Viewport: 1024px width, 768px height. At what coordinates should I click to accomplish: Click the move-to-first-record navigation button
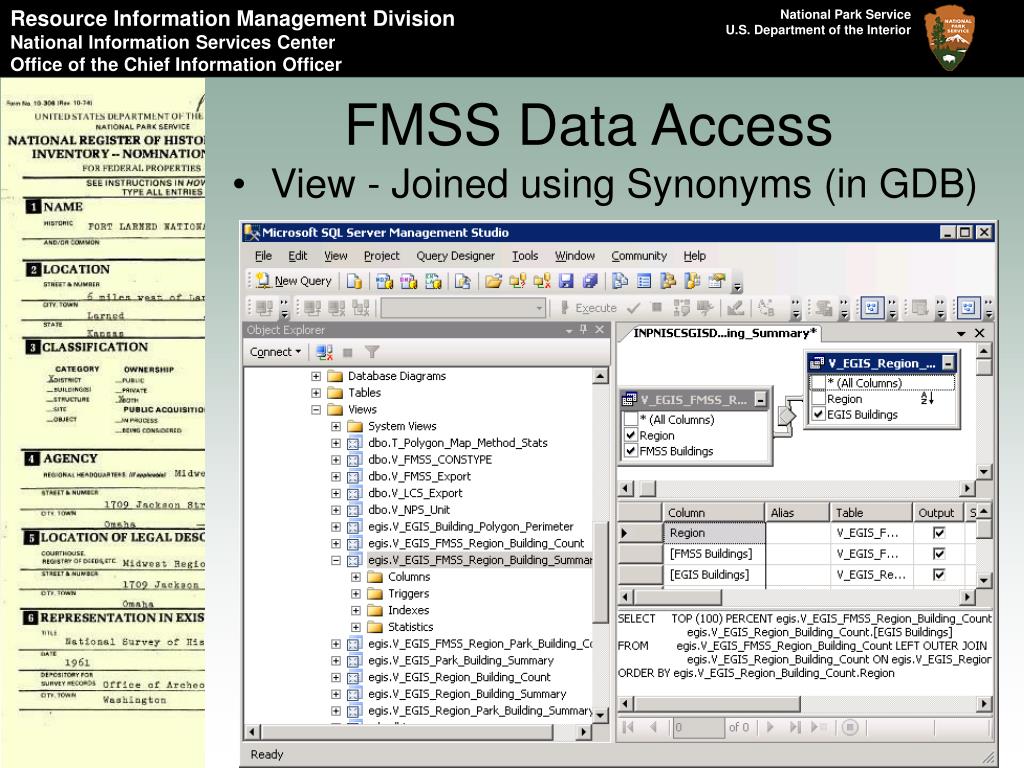[628, 727]
